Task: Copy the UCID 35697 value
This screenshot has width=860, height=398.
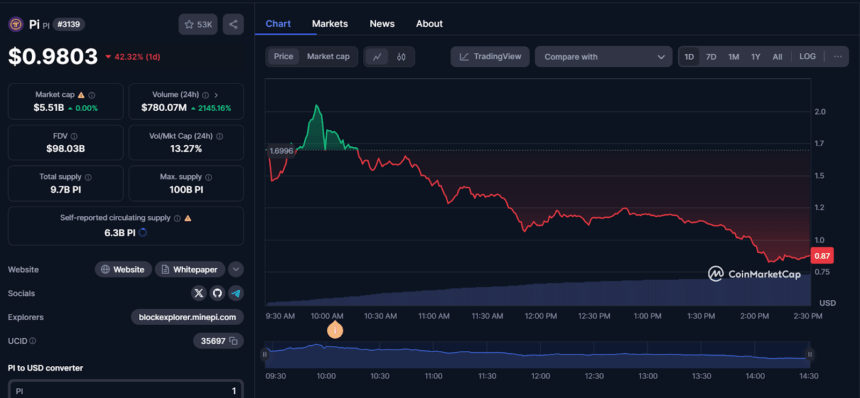Action: pos(233,341)
